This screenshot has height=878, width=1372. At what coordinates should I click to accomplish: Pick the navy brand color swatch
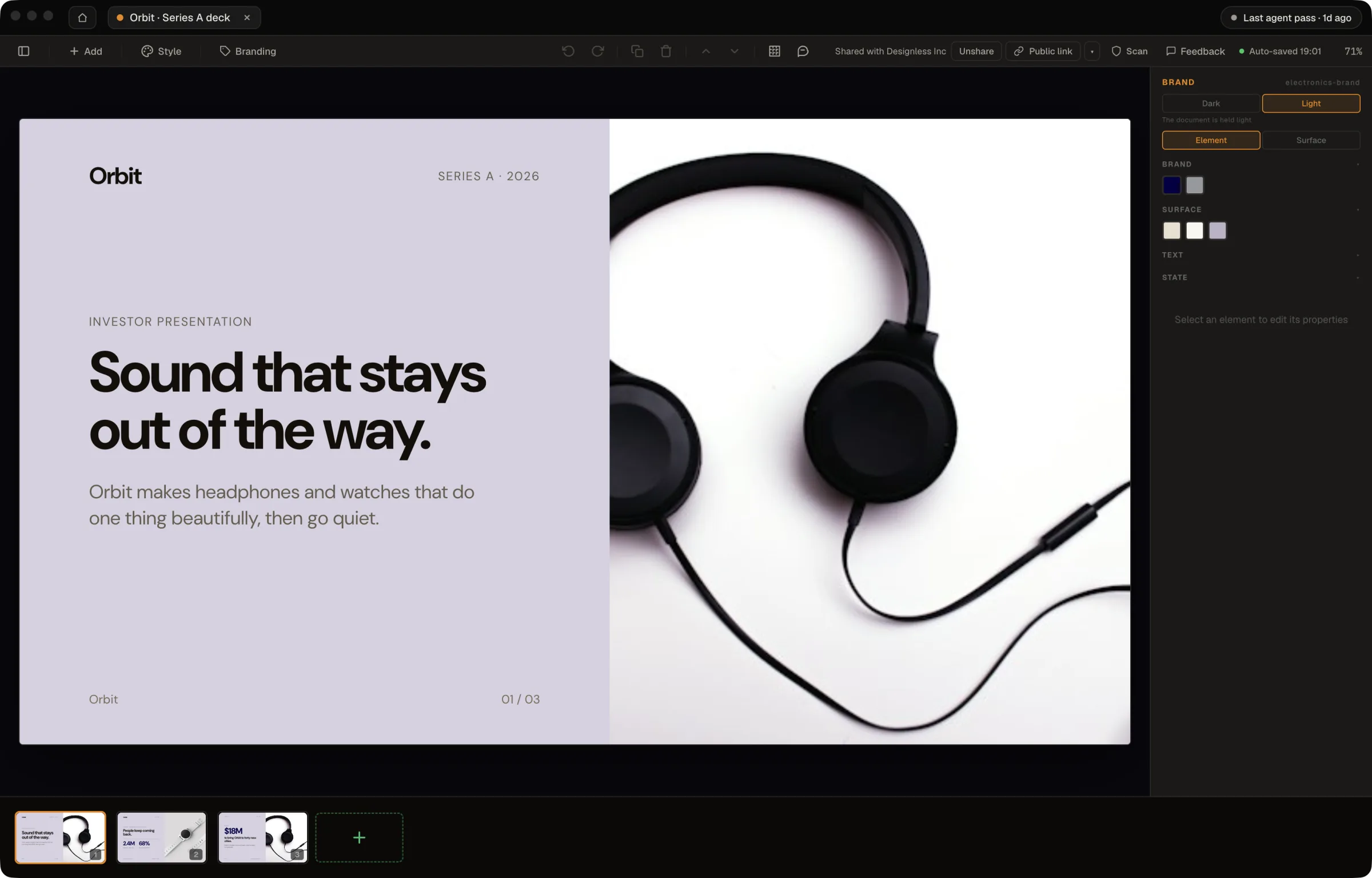1172,185
